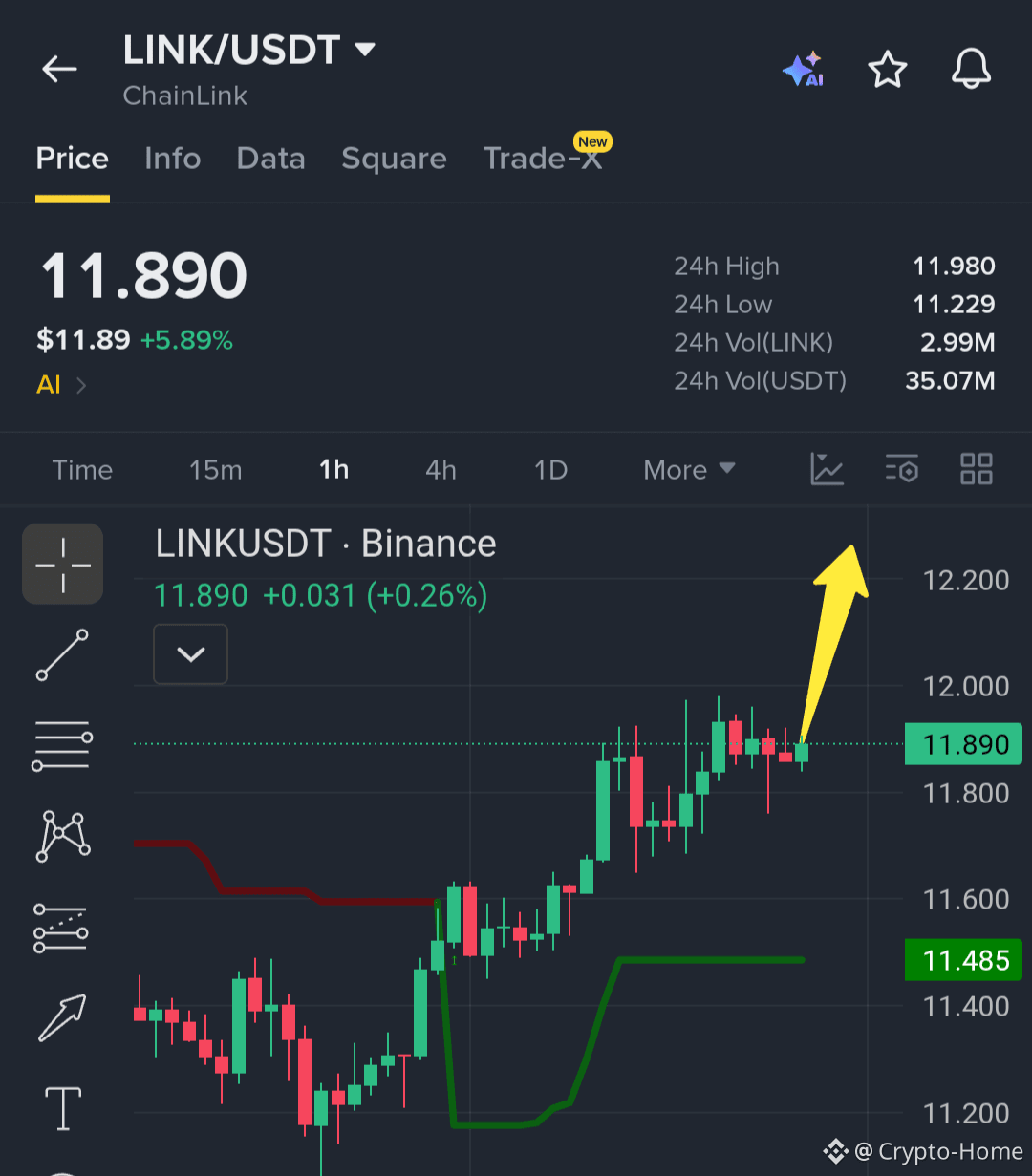Image resolution: width=1032 pixels, height=1176 pixels.
Task: Open the chart indicators icon
Action: pyautogui.click(x=827, y=469)
